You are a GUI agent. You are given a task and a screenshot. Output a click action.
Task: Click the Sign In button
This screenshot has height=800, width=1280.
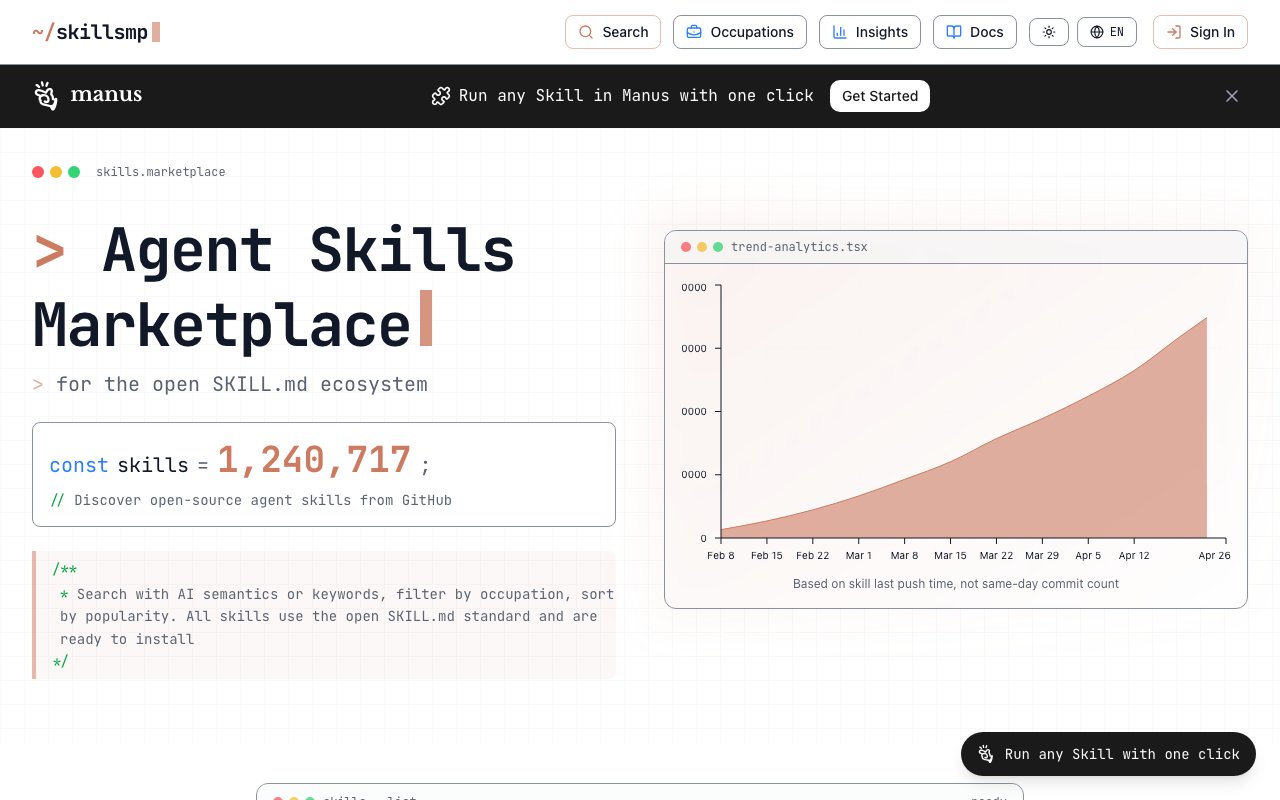pyautogui.click(x=1200, y=32)
